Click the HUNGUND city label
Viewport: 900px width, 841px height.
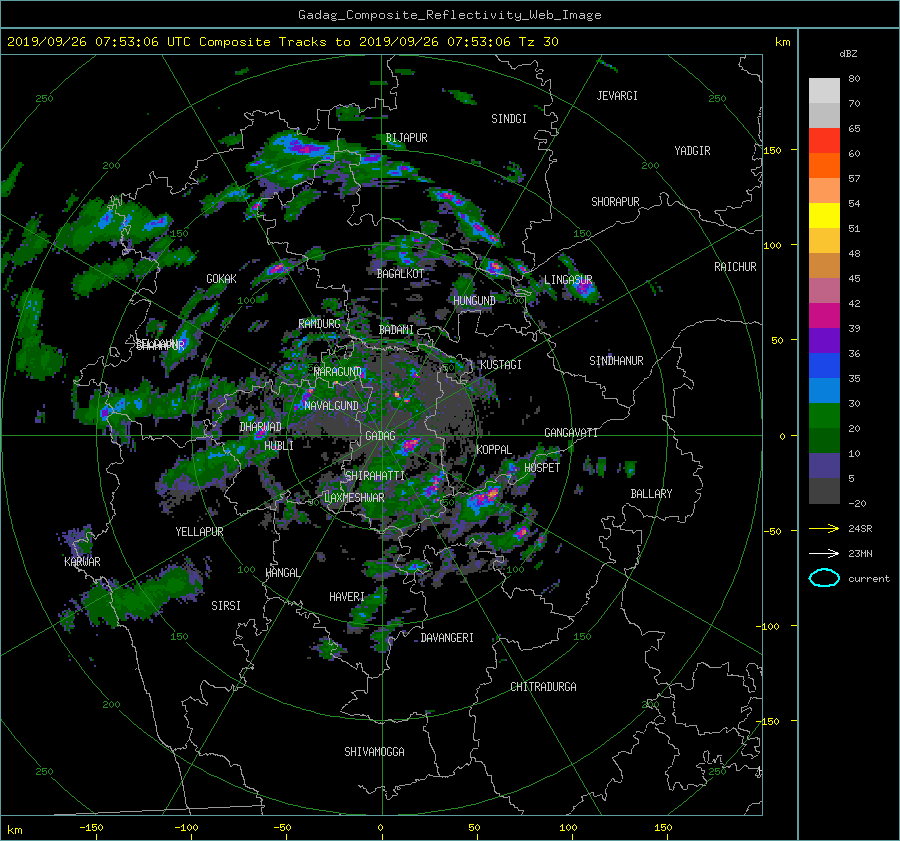[x=474, y=301]
